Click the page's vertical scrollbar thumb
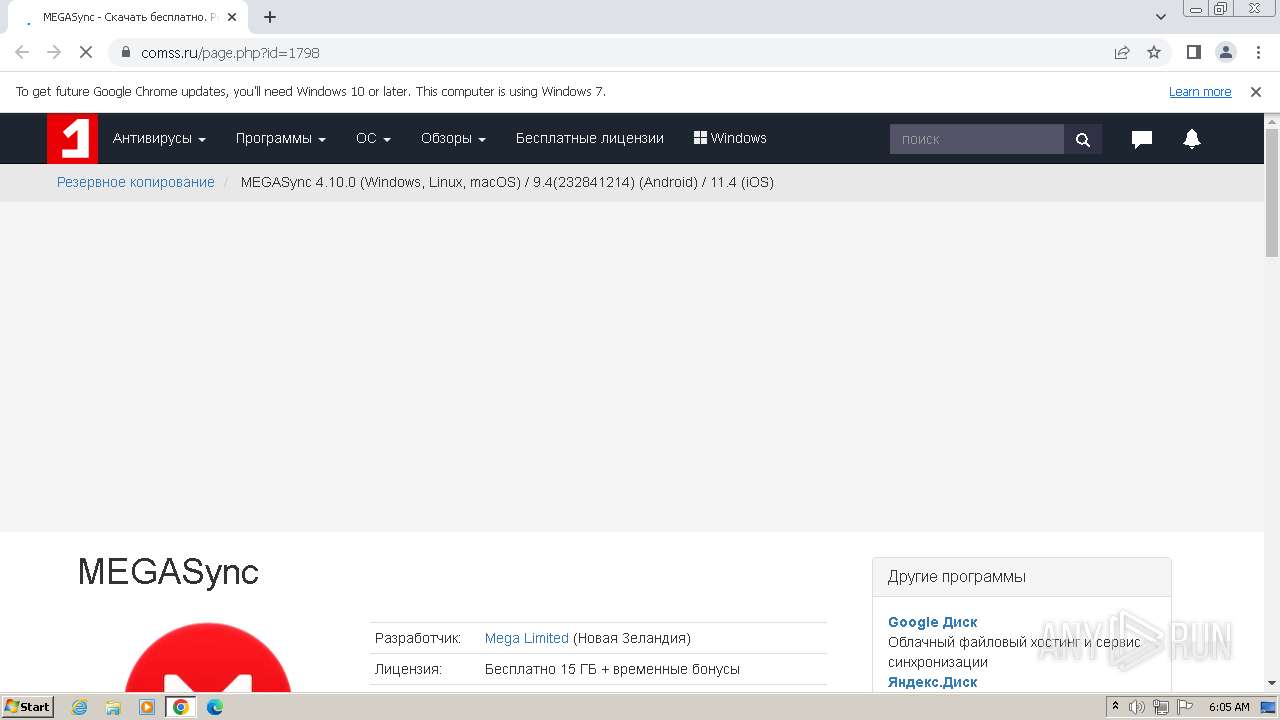 (x=1272, y=192)
